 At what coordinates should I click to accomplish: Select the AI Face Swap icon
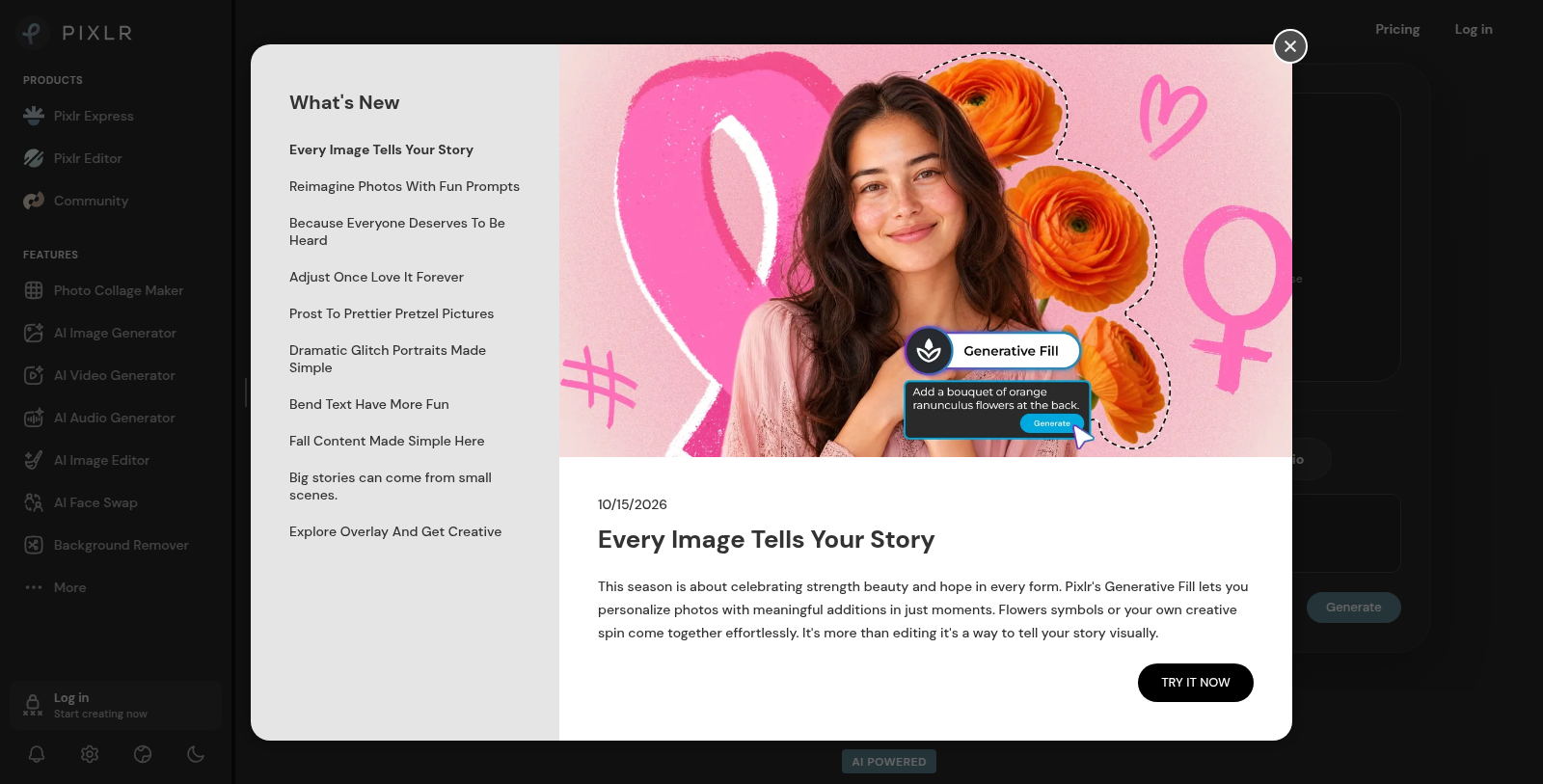(x=34, y=502)
